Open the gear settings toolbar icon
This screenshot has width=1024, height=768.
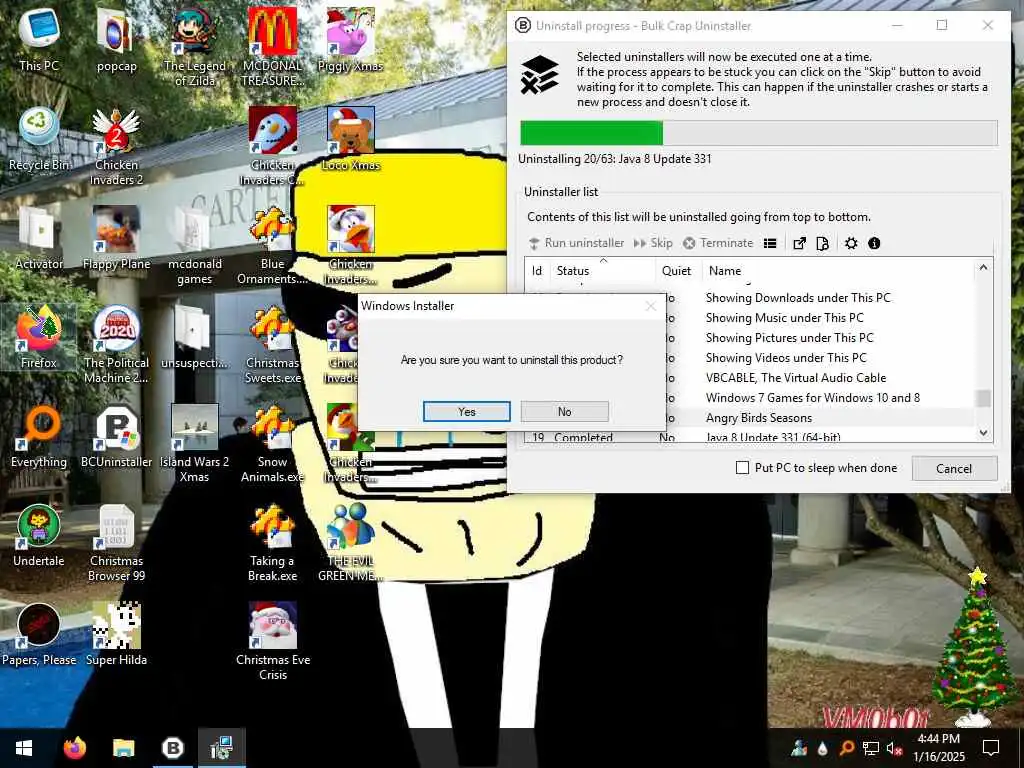(x=851, y=244)
